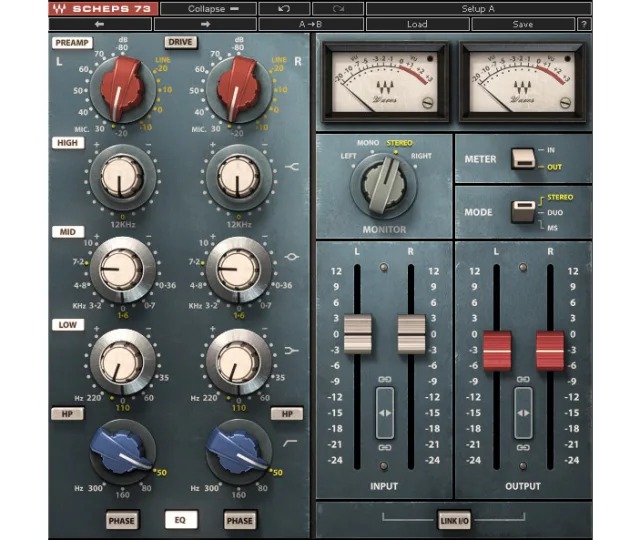
Task: Click the right channel 12KHz high knob
Action: [238, 177]
